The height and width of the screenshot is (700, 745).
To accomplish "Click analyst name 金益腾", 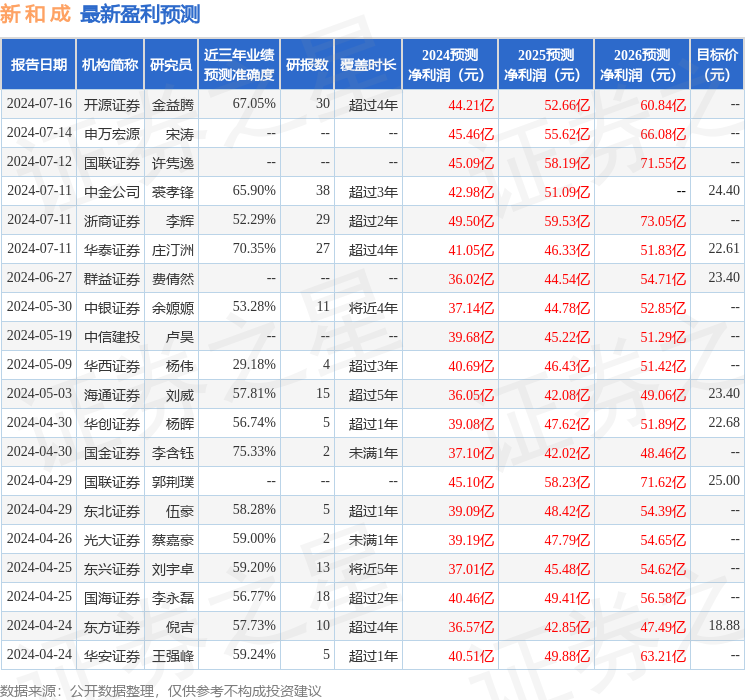I will pyautogui.click(x=173, y=105).
